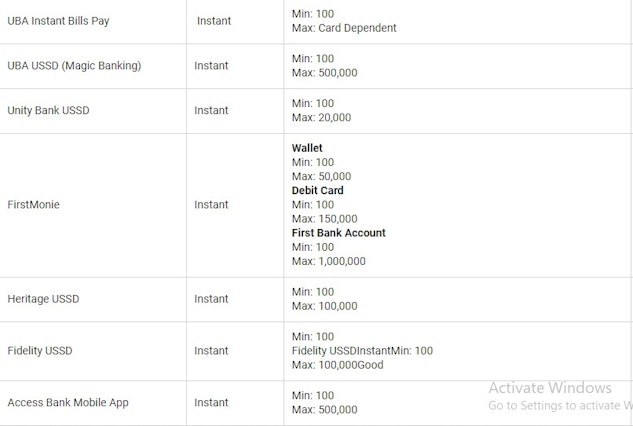633x426 pixels.
Task: Click the Wallet heading in FirstMonie limits
Action: (307, 148)
